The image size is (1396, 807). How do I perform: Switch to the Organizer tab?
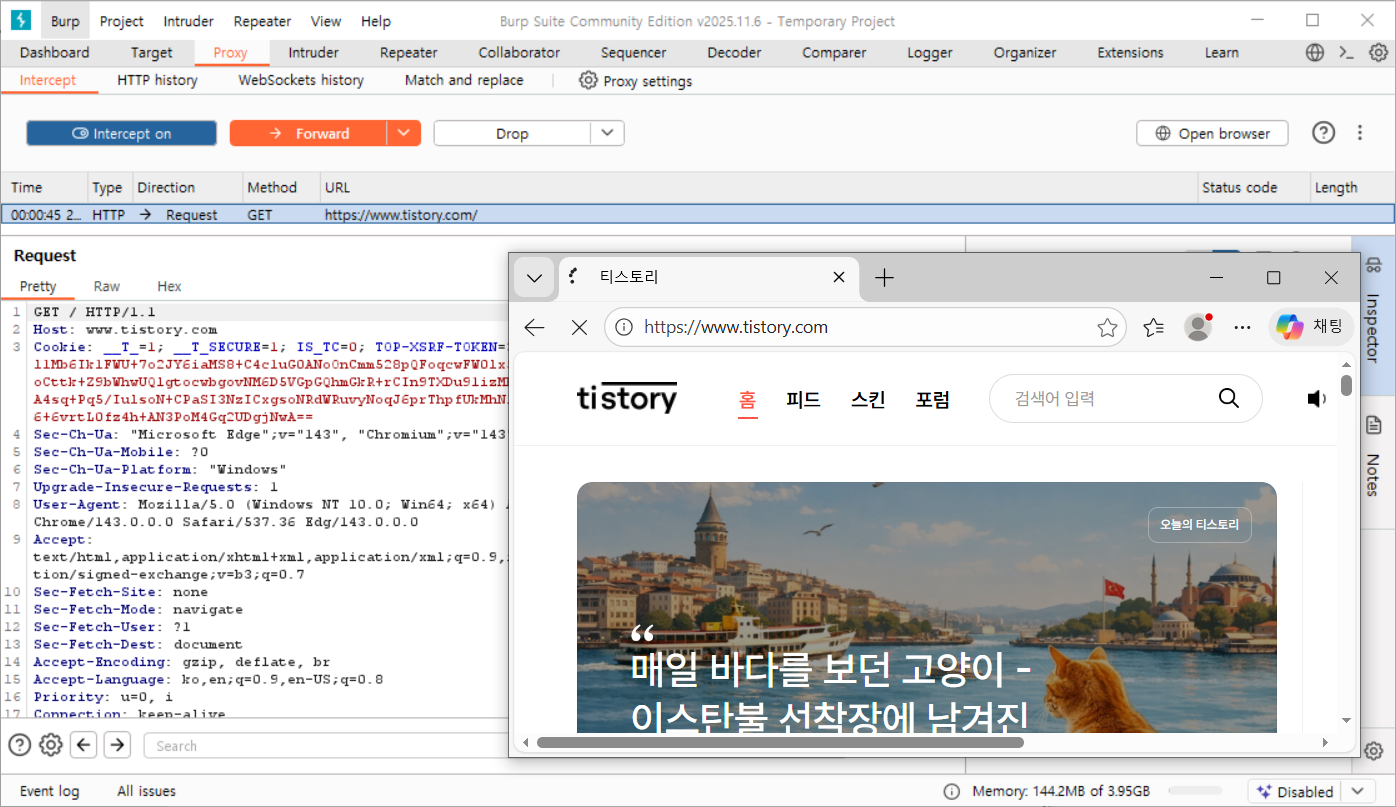[1025, 53]
